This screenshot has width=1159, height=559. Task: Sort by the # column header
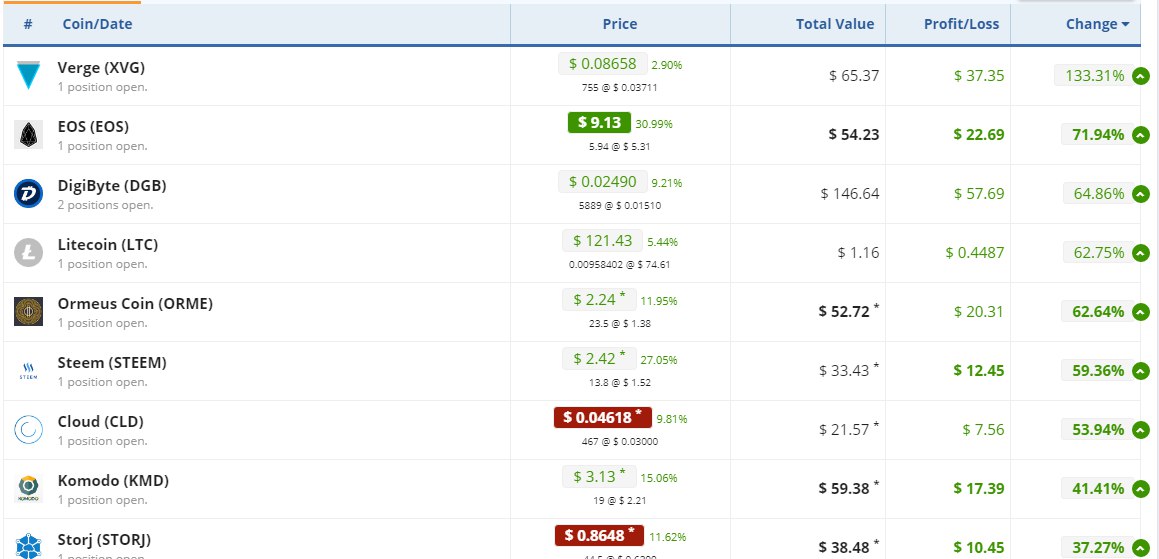(x=28, y=24)
